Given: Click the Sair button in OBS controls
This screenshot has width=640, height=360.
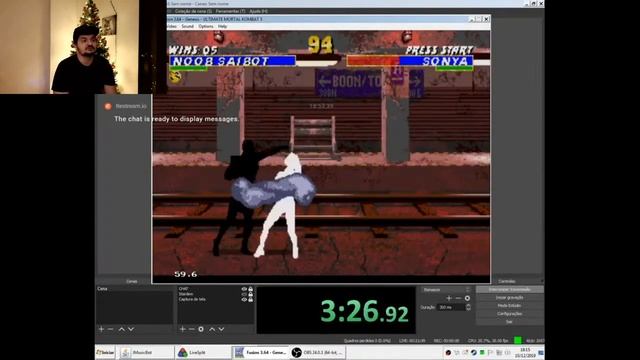Looking at the screenshot, I should point(509,322).
